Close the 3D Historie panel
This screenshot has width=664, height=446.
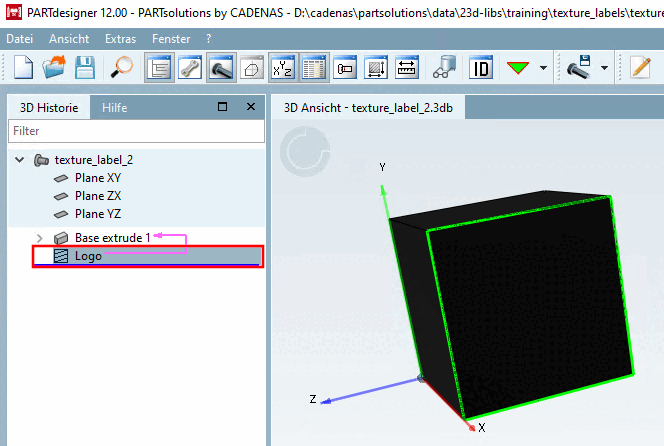251,107
